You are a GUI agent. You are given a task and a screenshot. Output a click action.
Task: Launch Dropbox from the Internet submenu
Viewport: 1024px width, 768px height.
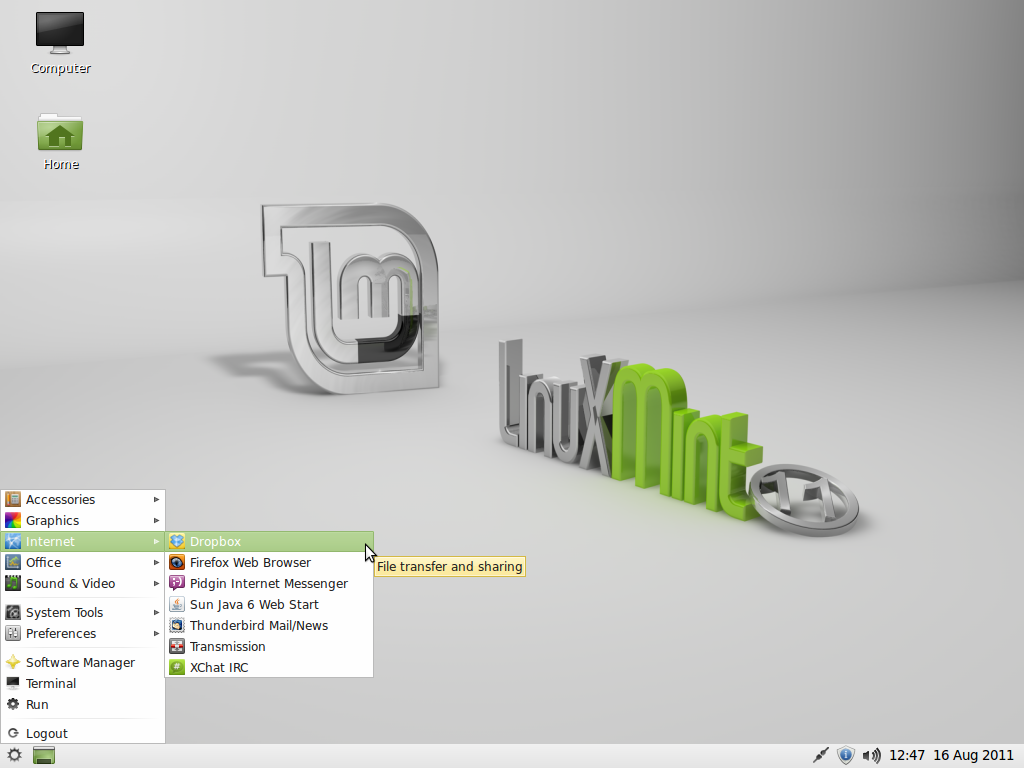click(269, 541)
